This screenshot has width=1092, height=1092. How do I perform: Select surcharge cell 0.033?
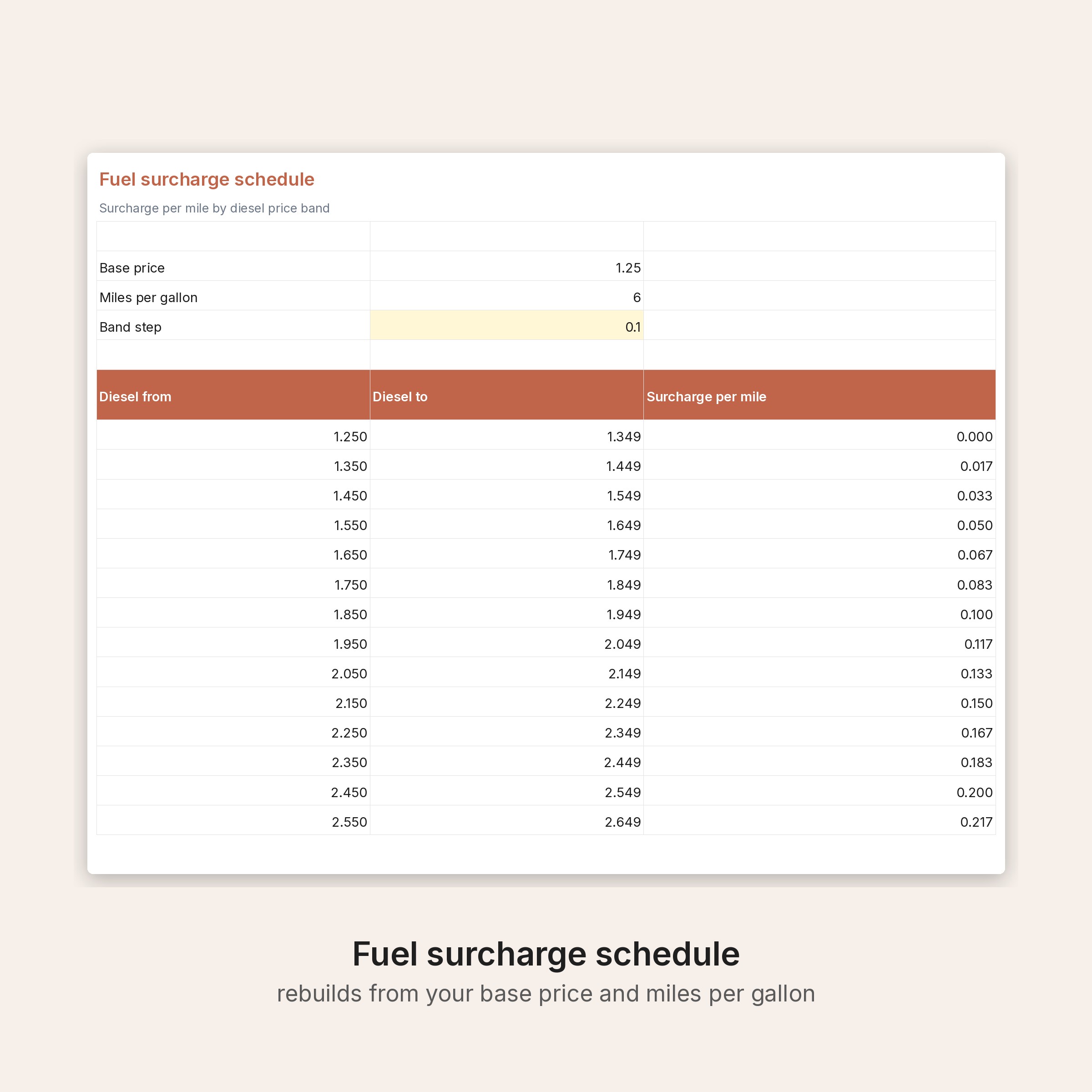[819, 494]
